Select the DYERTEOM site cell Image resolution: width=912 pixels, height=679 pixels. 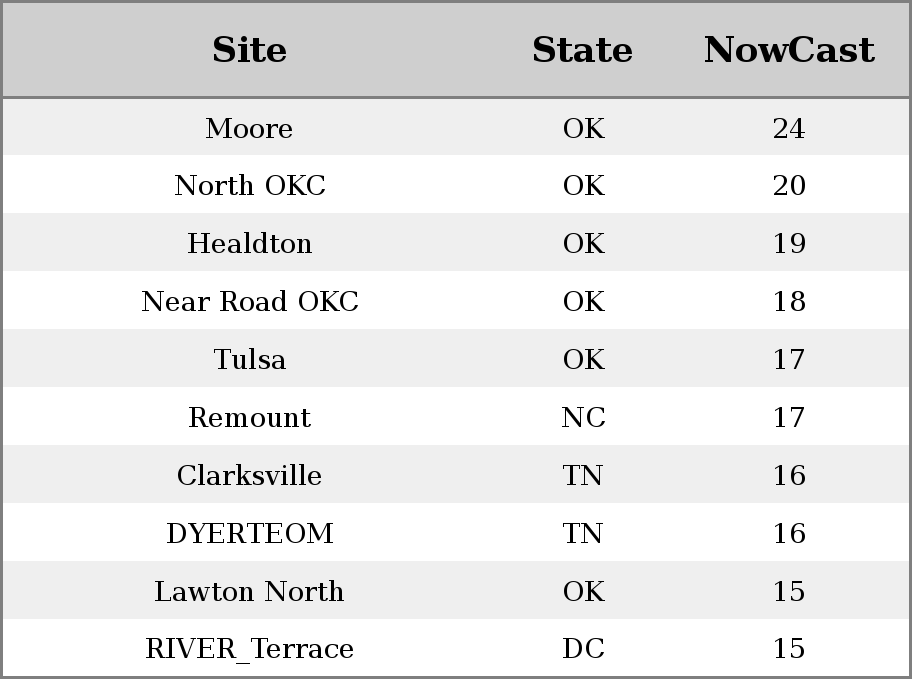(x=250, y=534)
